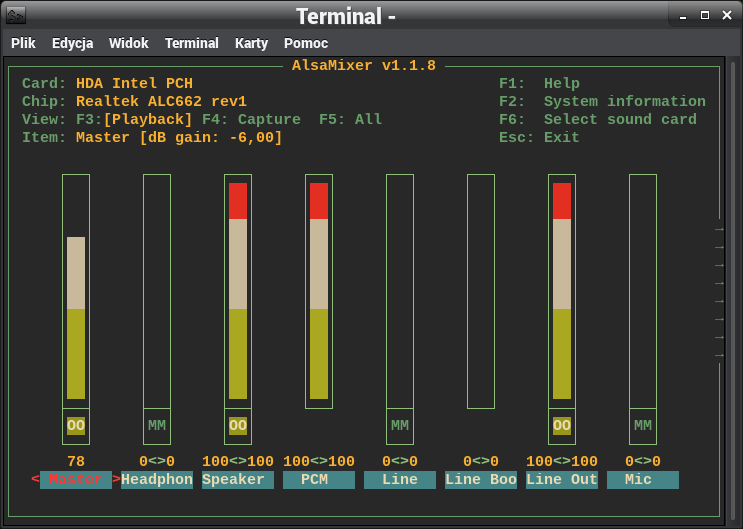
Task: Open the Karty menu
Action: 251,43
